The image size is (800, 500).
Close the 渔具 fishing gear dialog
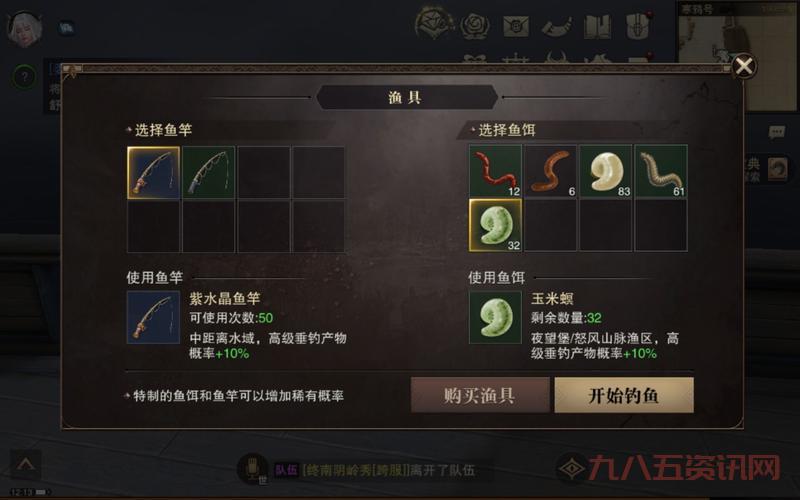pyautogui.click(x=744, y=66)
